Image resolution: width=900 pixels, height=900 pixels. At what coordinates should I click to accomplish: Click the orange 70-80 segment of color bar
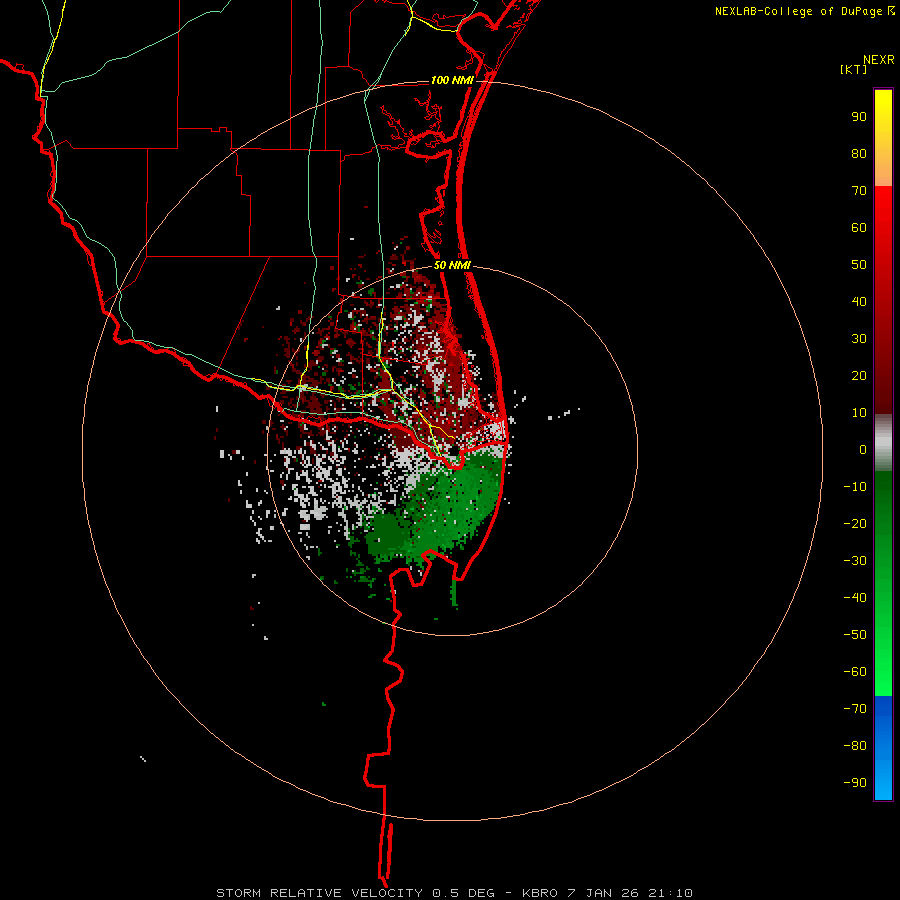883,170
